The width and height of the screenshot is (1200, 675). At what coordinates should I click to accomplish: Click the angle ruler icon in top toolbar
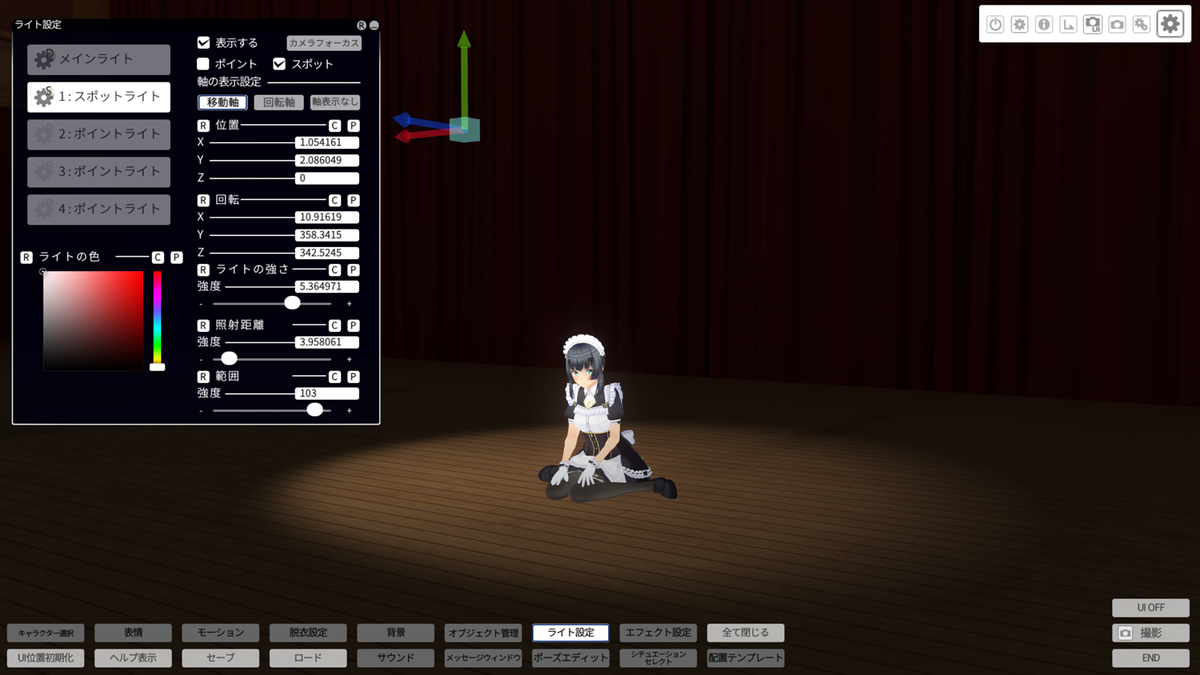coord(1068,24)
